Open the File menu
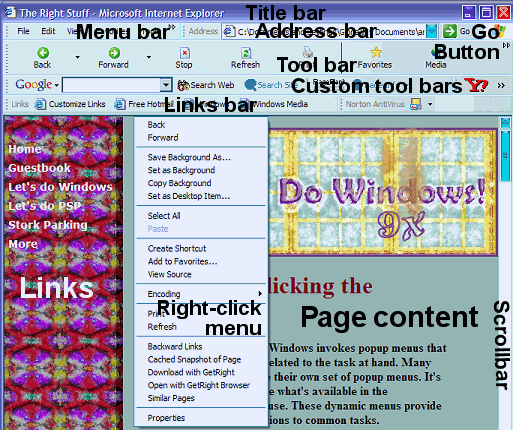 pyautogui.click(x=23, y=31)
